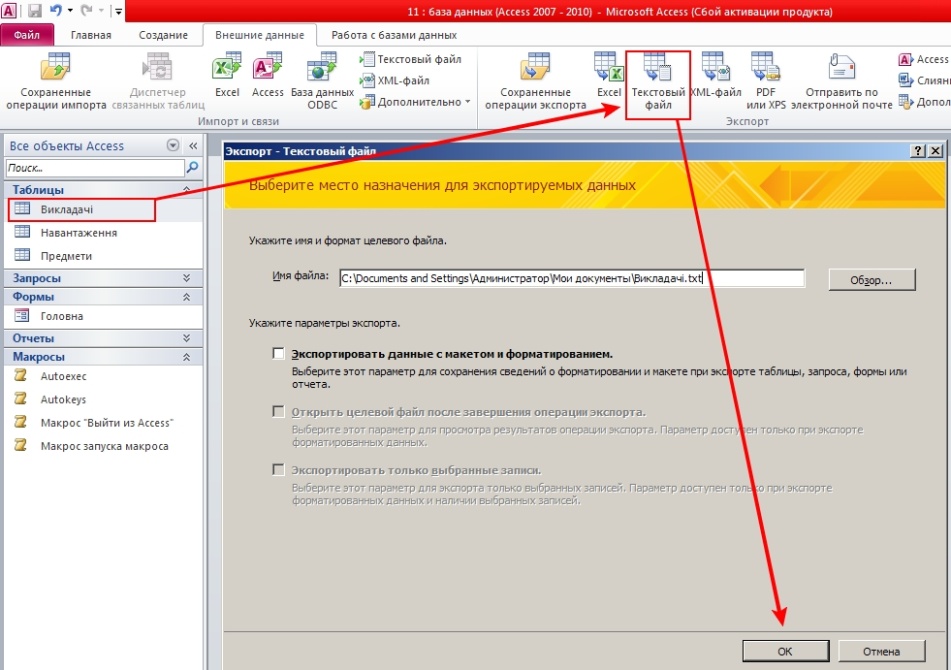Export to PDF или XPS
951x670 pixels.
coord(765,81)
